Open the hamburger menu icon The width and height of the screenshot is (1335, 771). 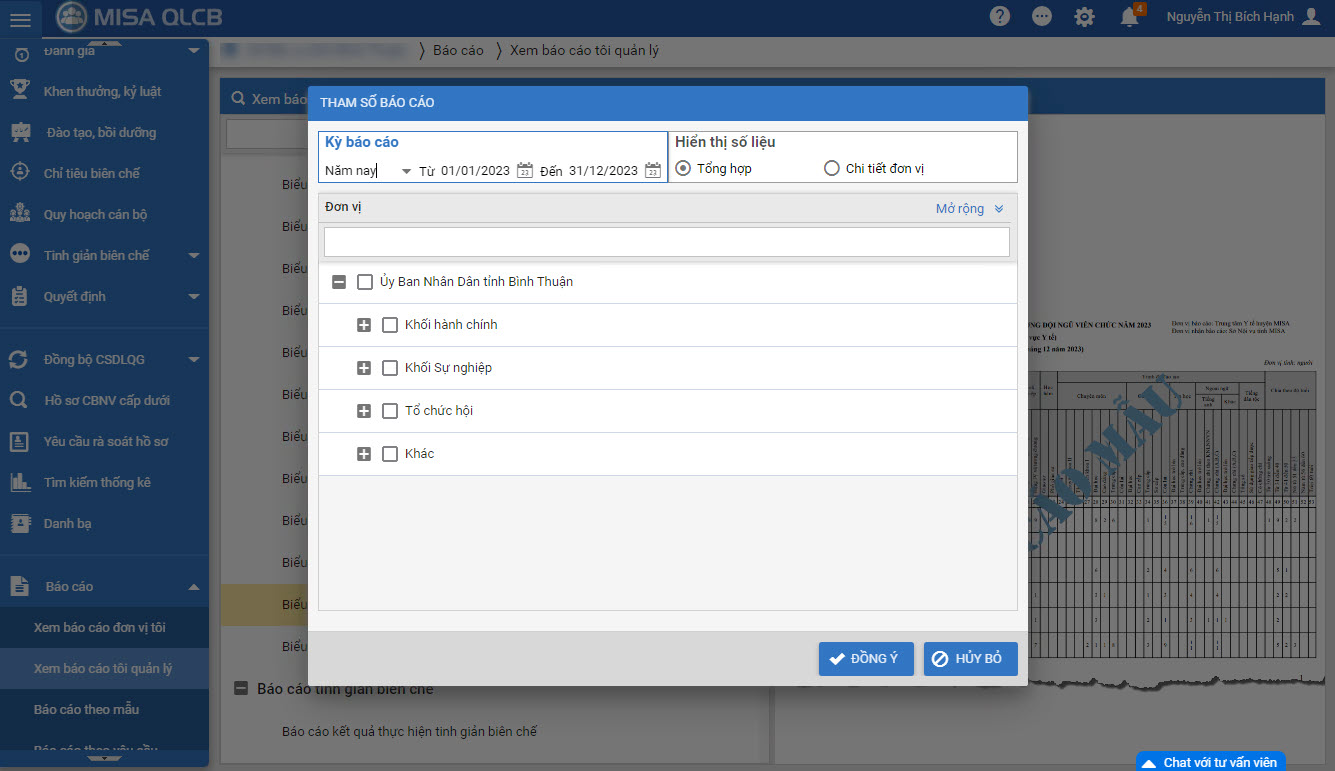pyautogui.click(x=20, y=19)
